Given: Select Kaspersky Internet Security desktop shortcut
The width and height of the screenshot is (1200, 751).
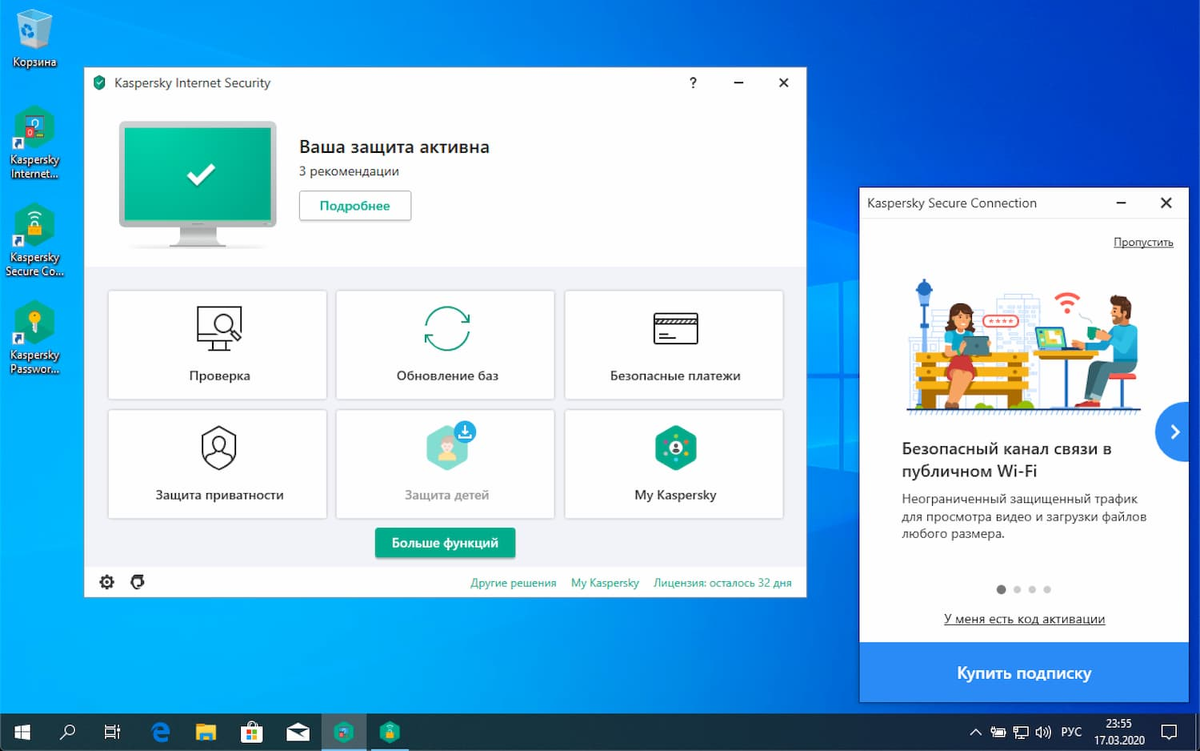Looking at the screenshot, I should click(x=35, y=143).
